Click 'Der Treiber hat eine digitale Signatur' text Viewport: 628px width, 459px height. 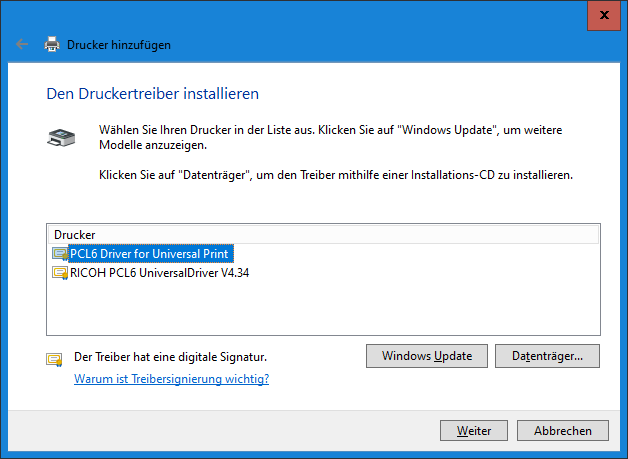click(171, 357)
